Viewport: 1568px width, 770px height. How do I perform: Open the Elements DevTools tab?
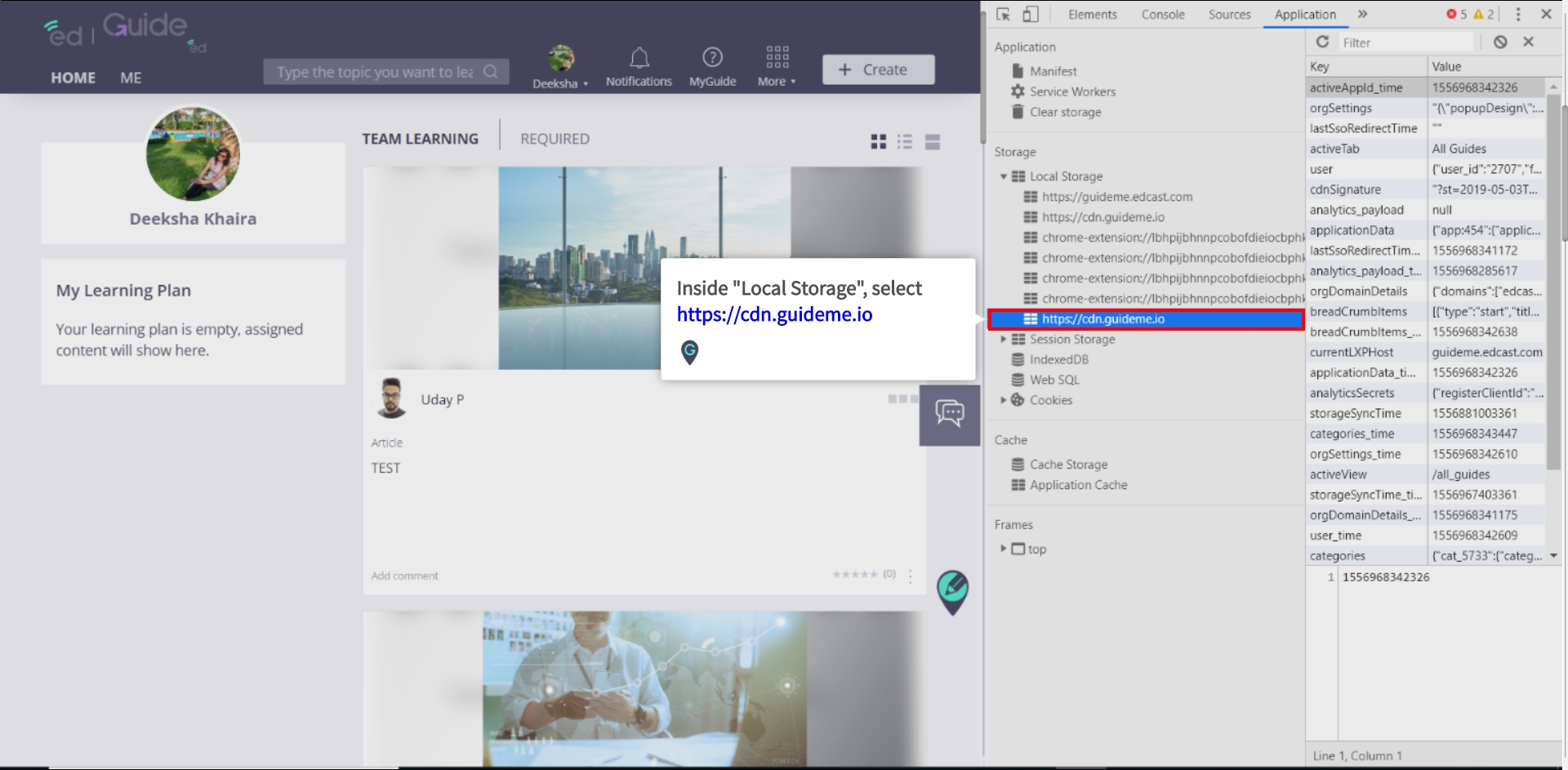click(x=1092, y=14)
